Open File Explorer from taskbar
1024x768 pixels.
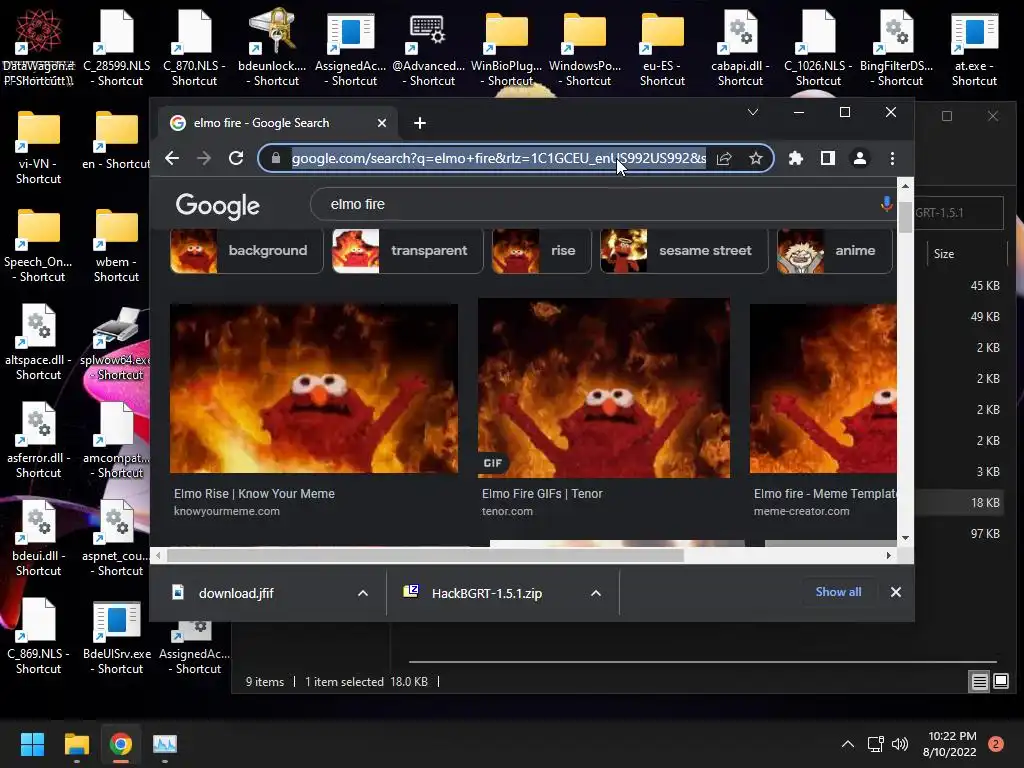tap(76, 744)
